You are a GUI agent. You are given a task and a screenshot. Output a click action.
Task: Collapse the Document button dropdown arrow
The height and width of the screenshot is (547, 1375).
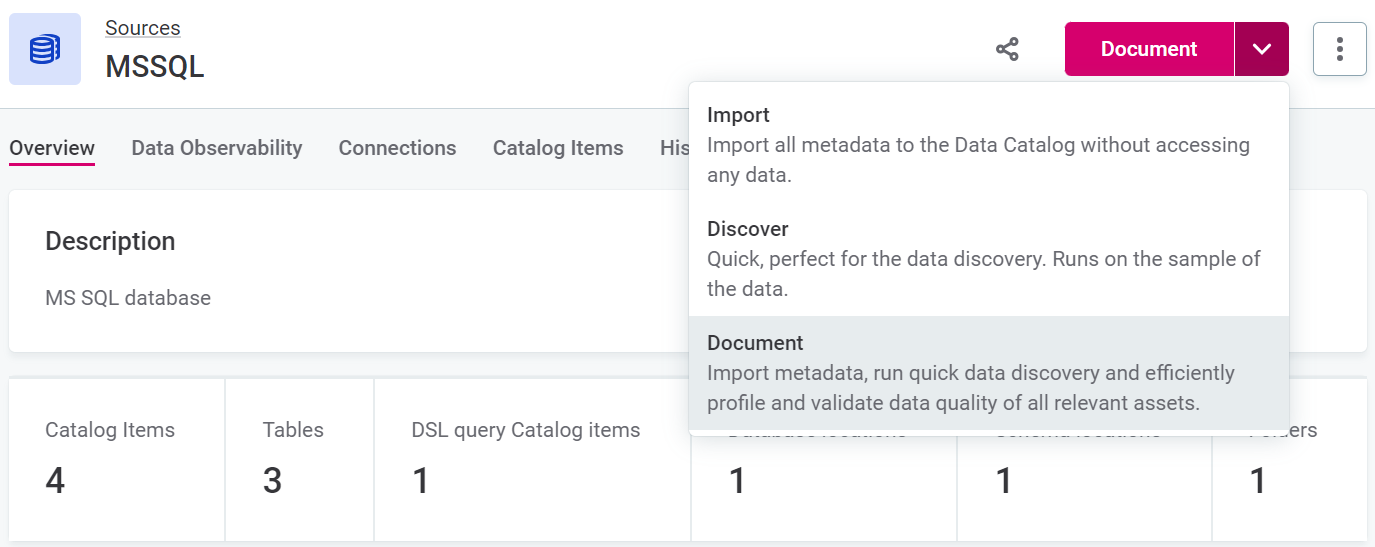pos(1261,49)
